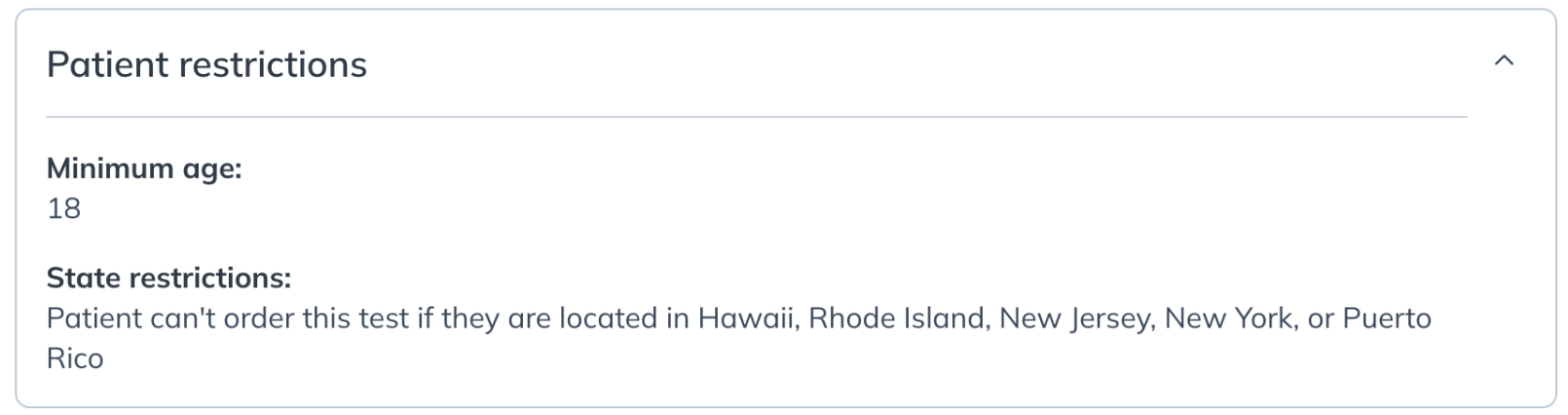This screenshot has width=1568, height=415.
Task: Click New Jersey in the state list
Action: pyautogui.click(x=1075, y=320)
